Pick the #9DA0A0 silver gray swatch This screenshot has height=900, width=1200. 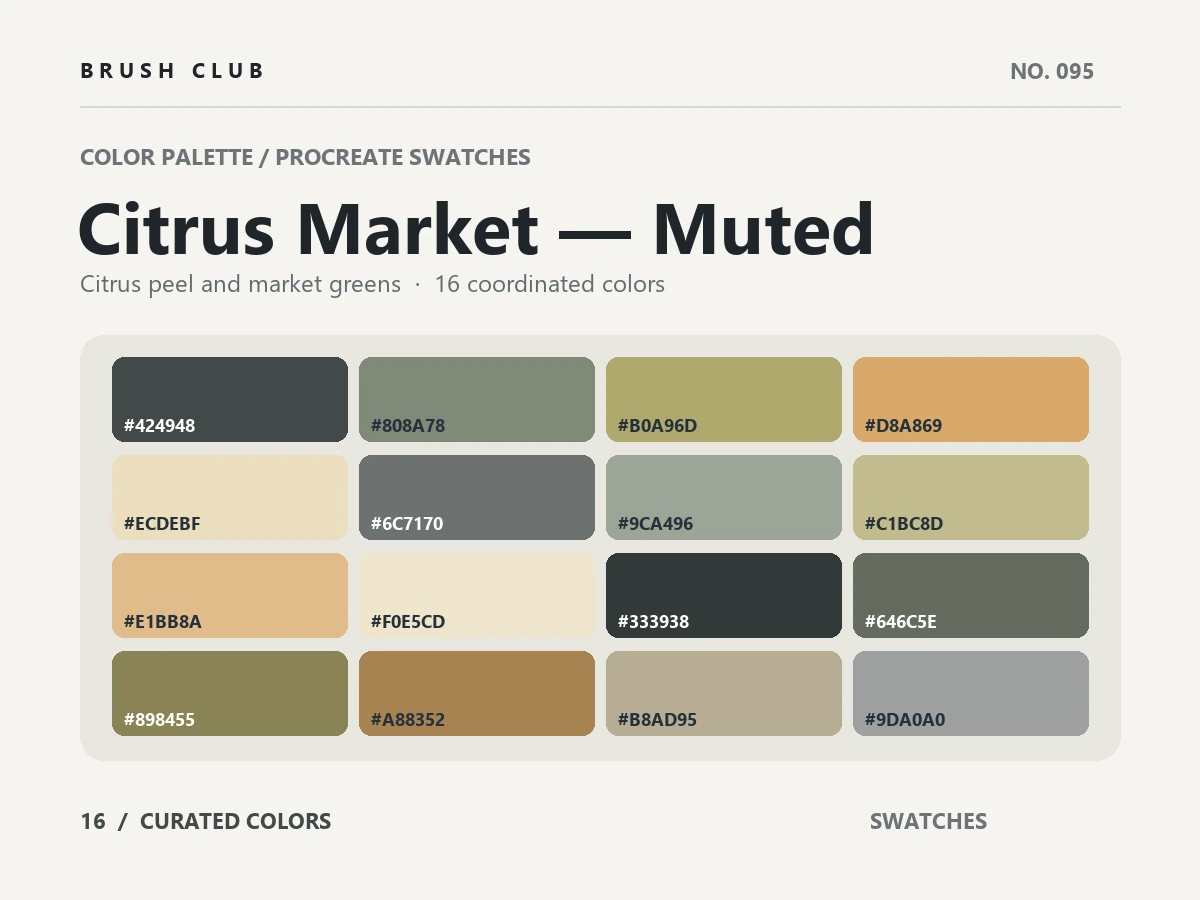(x=971, y=693)
